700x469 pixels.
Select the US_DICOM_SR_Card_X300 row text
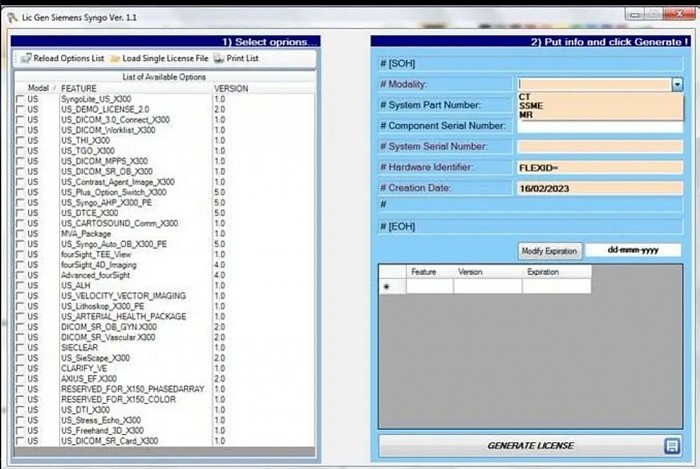click(x=109, y=441)
